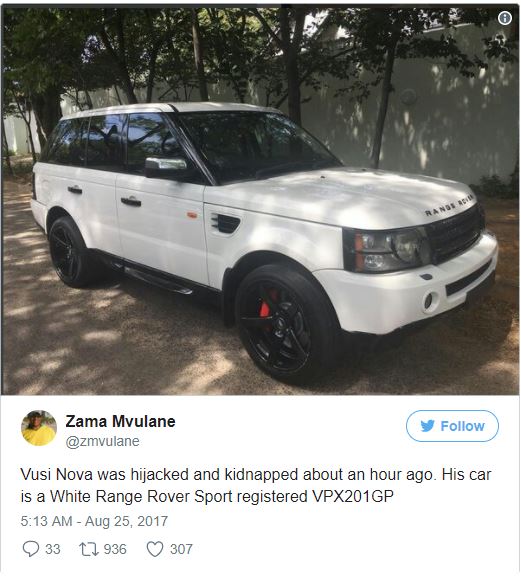521x578 pixels.
Task: Click the reply speech bubble icon
Action: [x=31, y=549]
